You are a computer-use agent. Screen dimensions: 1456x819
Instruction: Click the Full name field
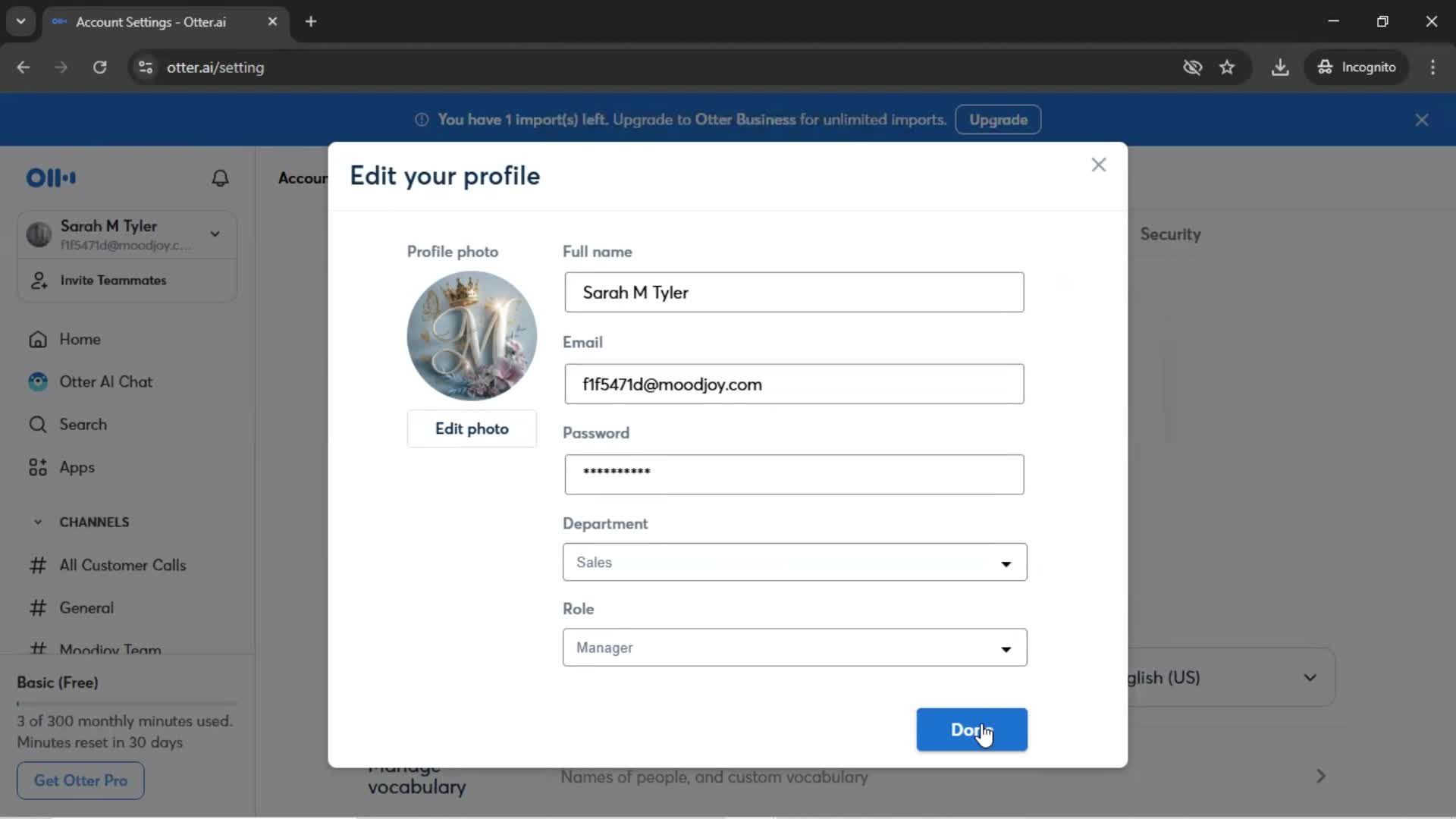794,292
